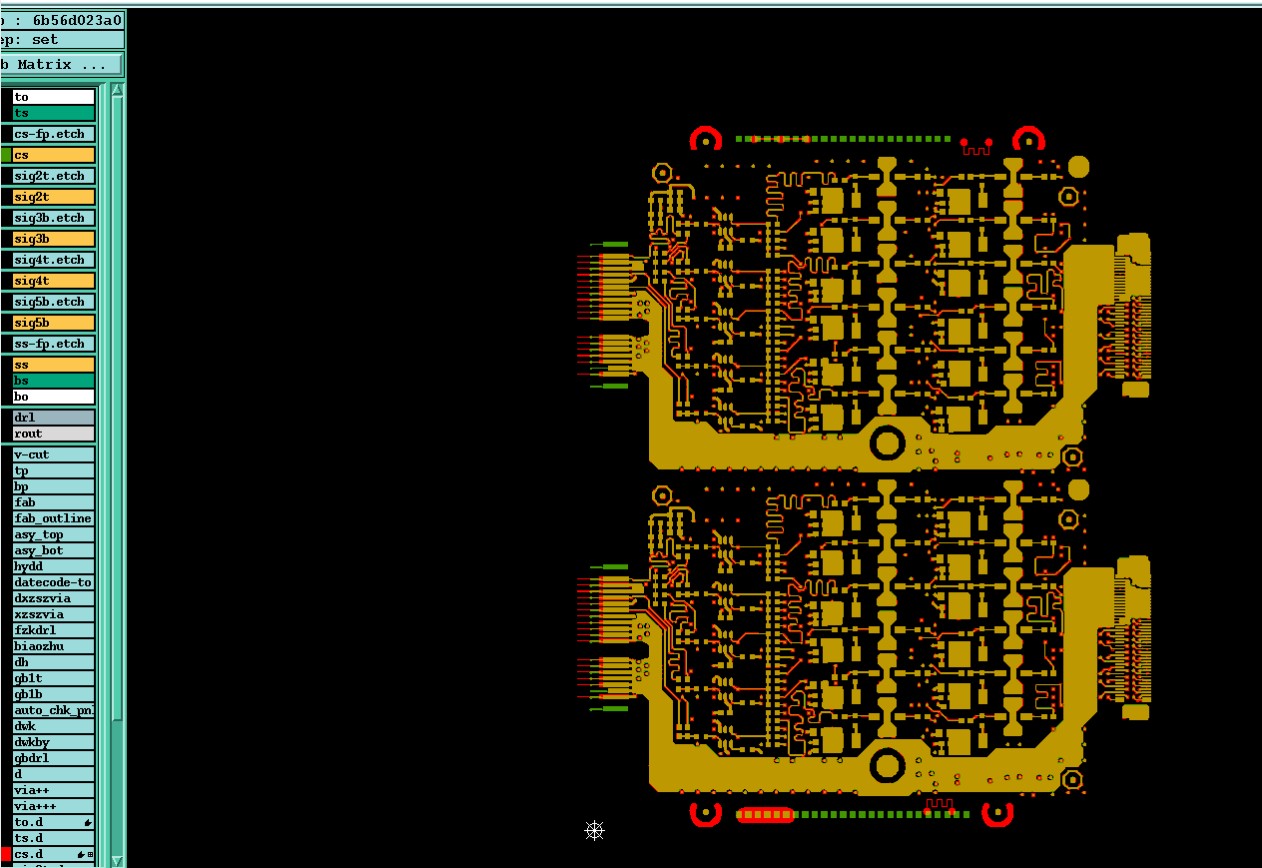Click the layer list scroll-down arrow
This screenshot has height=868, width=1262.
[117, 860]
